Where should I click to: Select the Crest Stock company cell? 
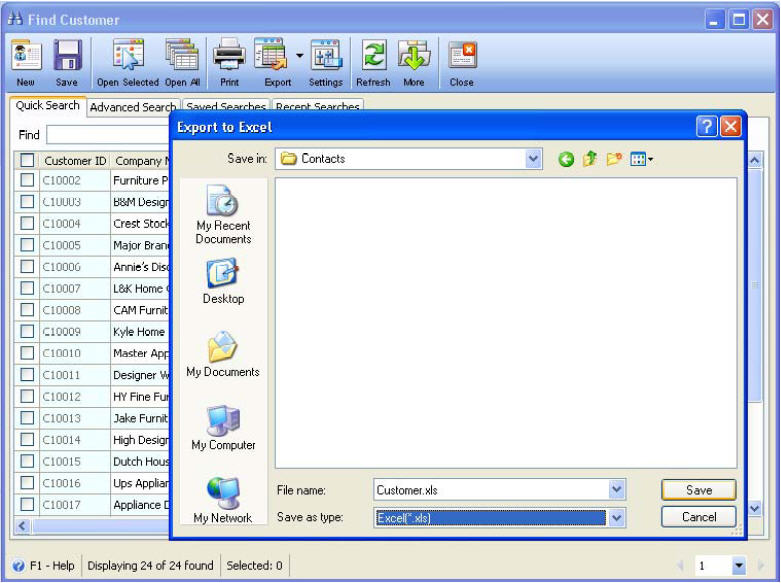click(141, 224)
